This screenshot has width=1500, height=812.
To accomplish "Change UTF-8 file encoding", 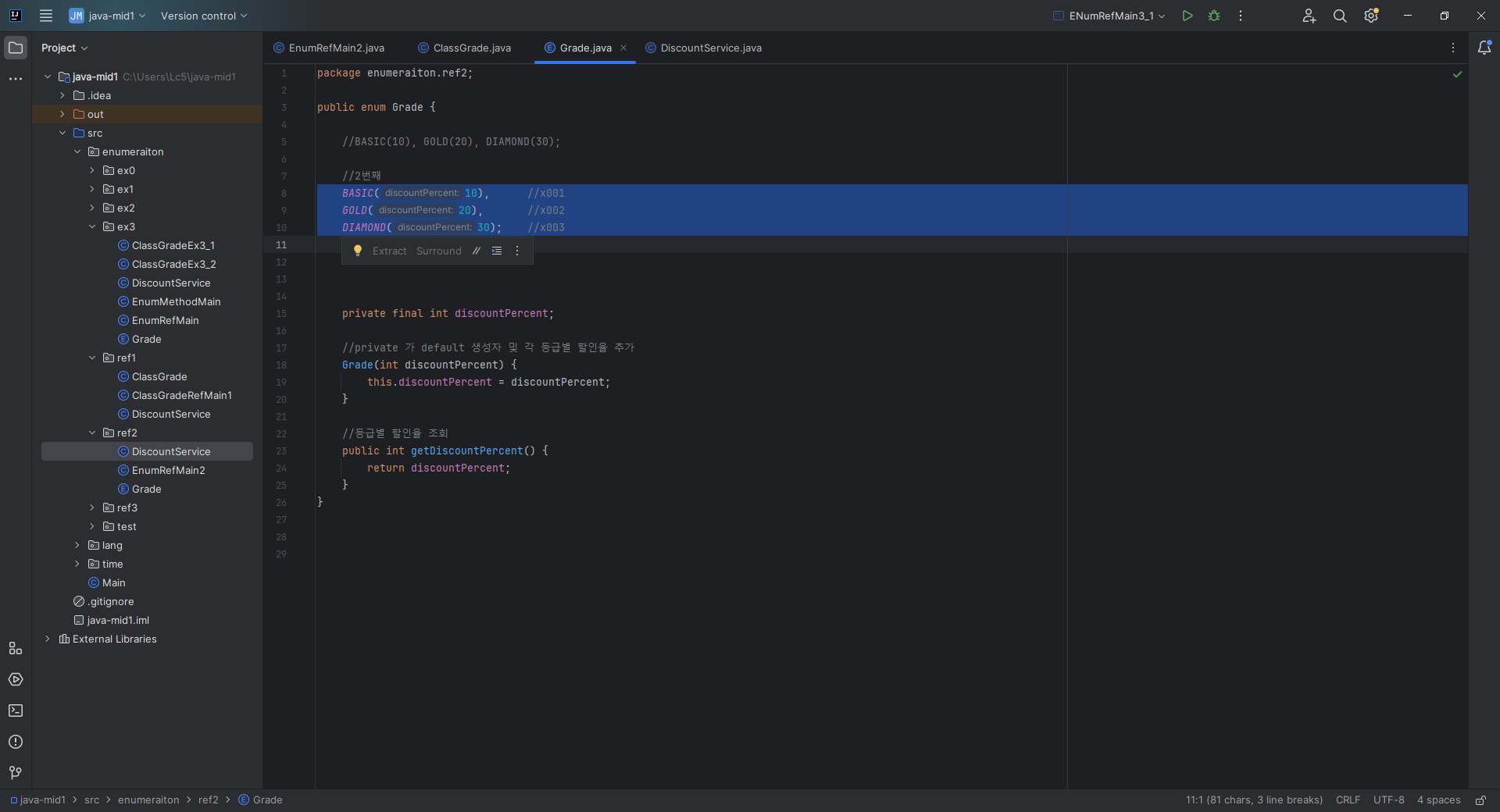I will 1389,800.
